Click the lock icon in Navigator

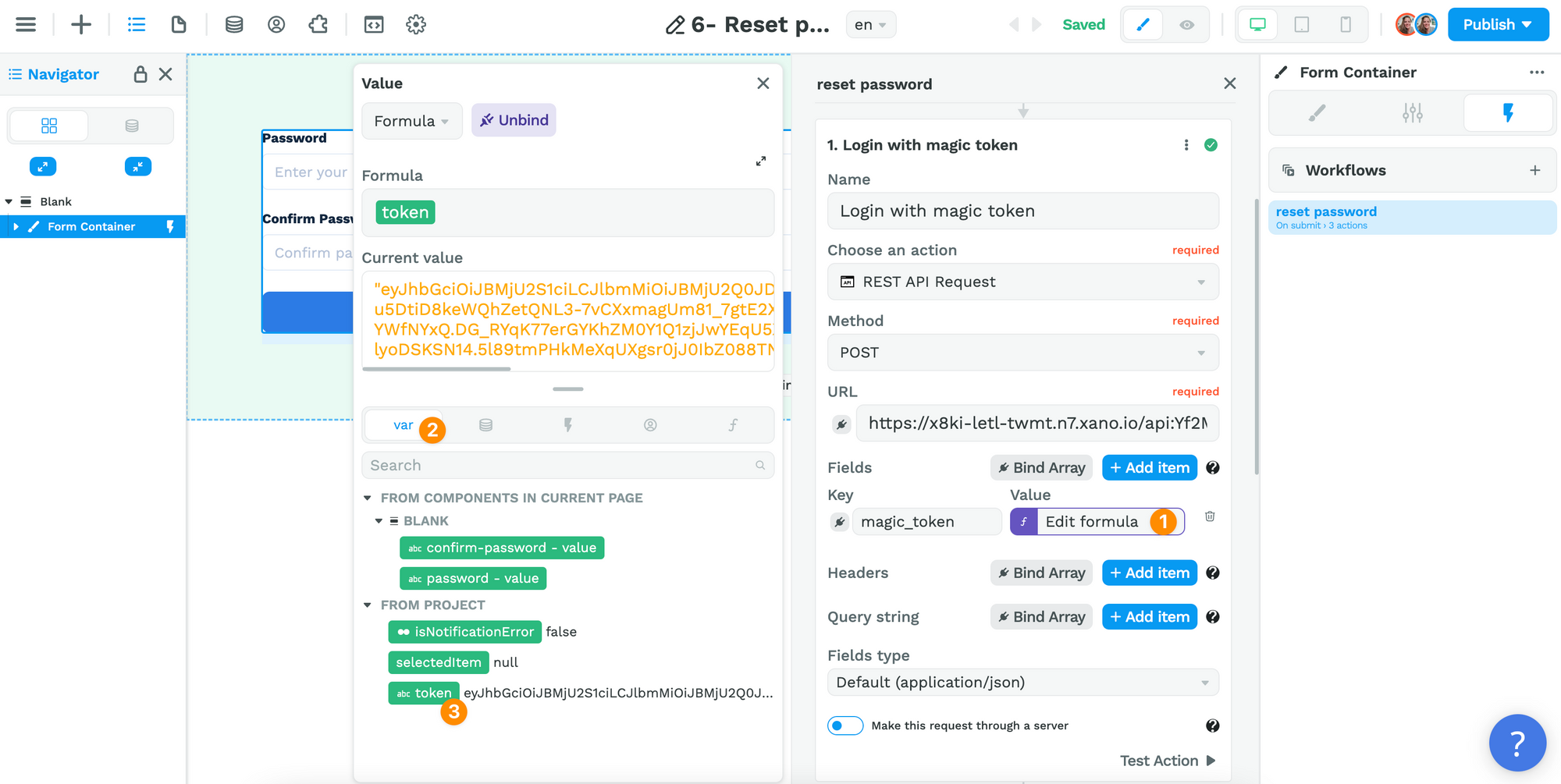[140, 74]
